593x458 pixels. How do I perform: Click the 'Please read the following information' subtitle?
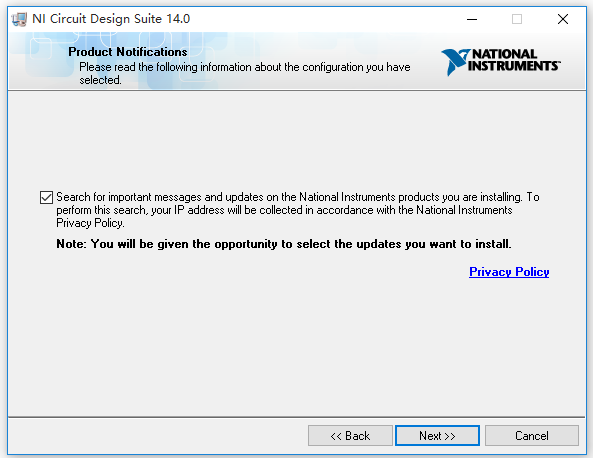point(245,67)
